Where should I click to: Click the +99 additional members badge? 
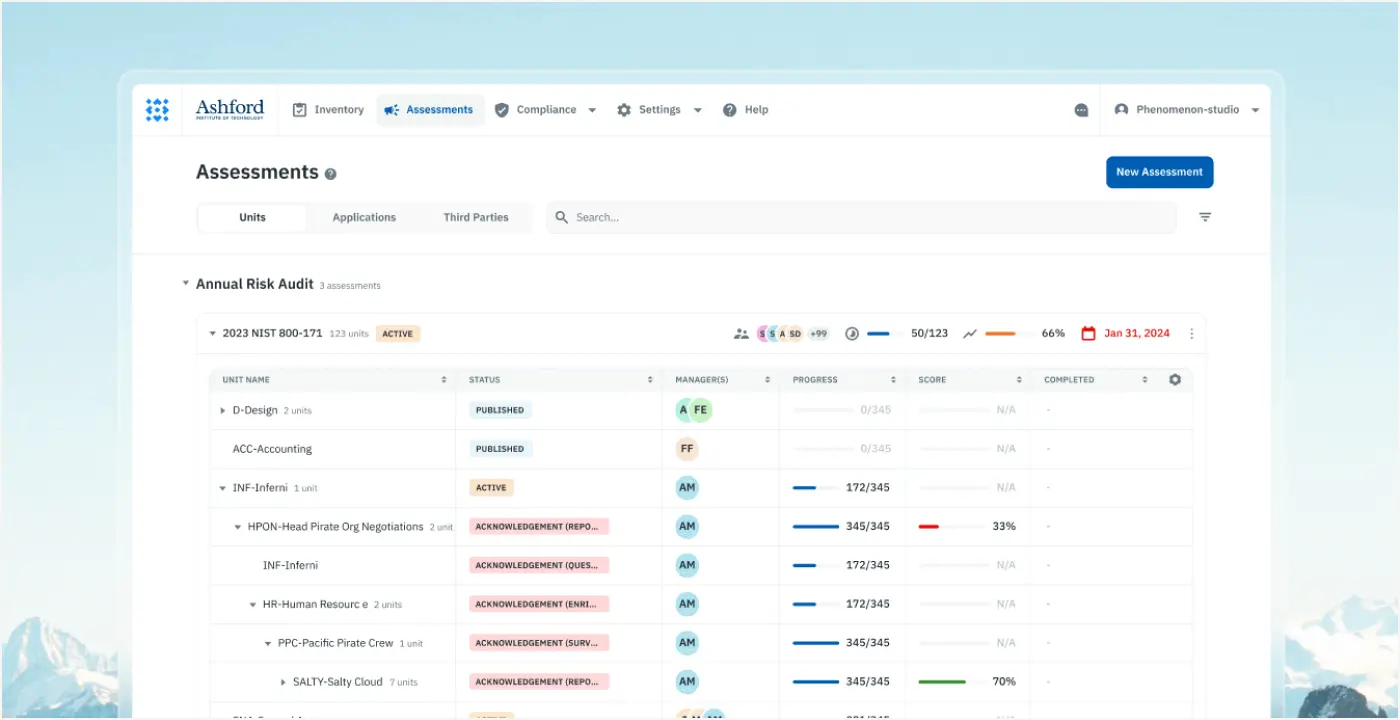coord(818,334)
